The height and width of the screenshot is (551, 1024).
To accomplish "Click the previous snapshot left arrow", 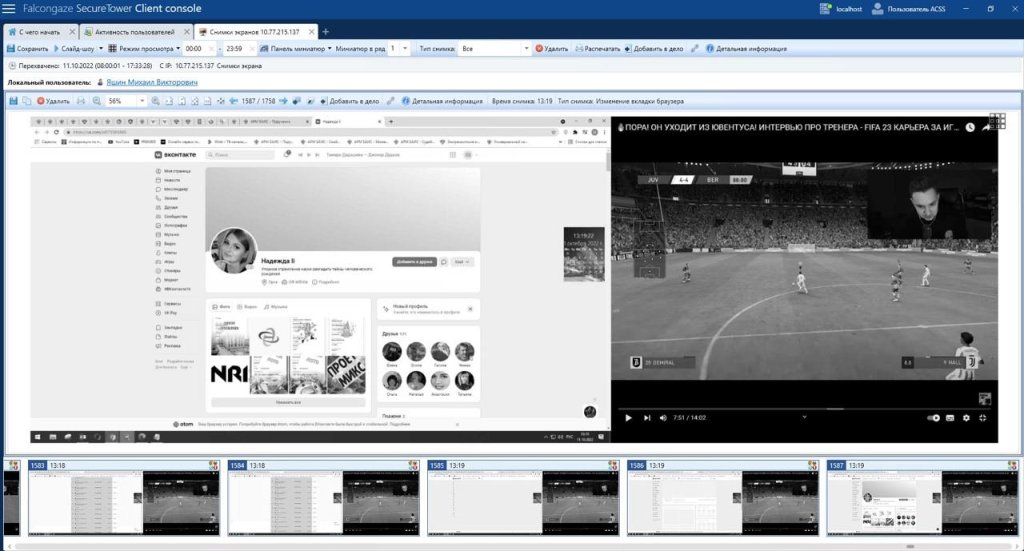I will 233,101.
